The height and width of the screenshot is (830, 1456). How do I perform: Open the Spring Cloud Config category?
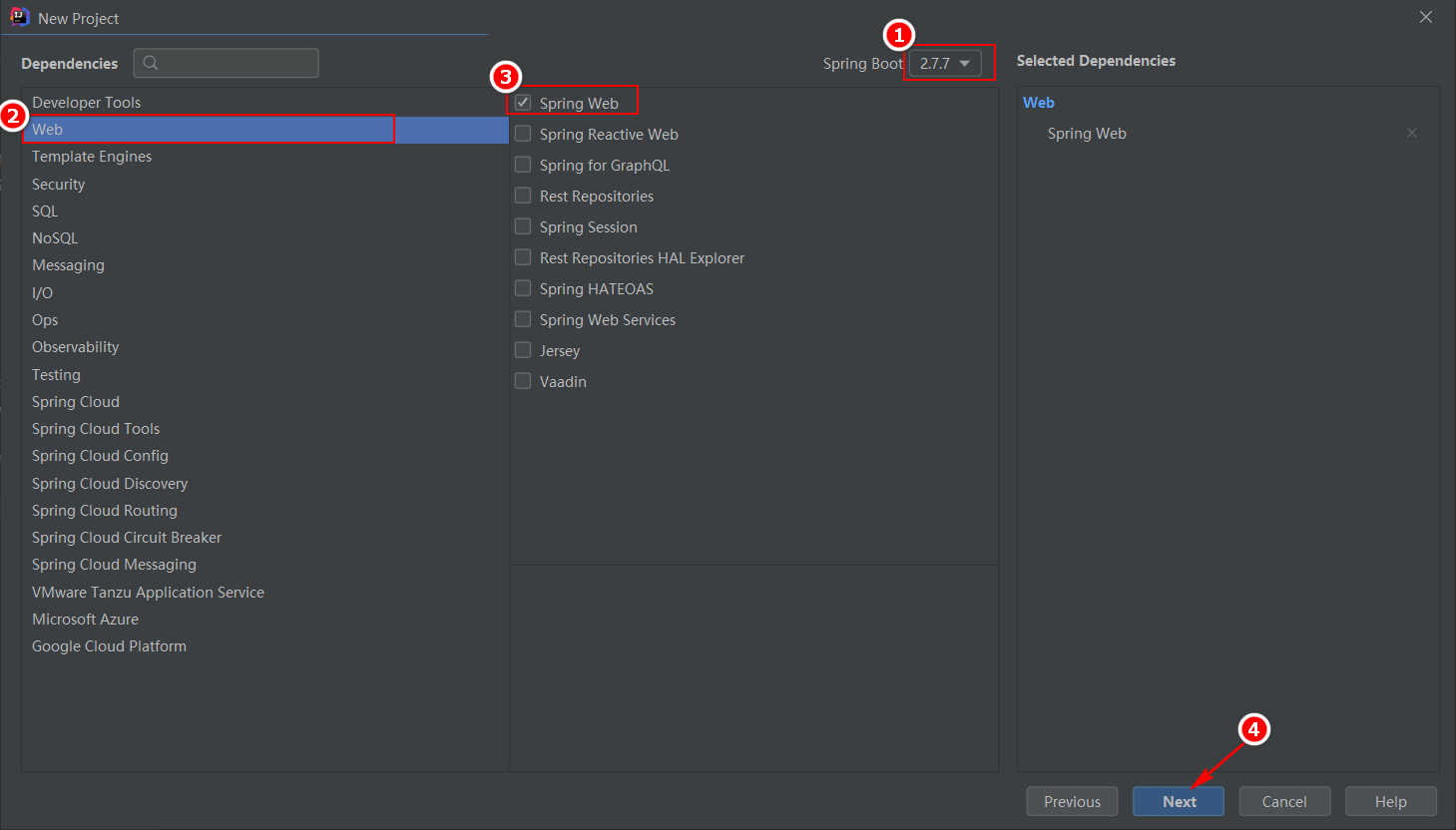[265, 456]
